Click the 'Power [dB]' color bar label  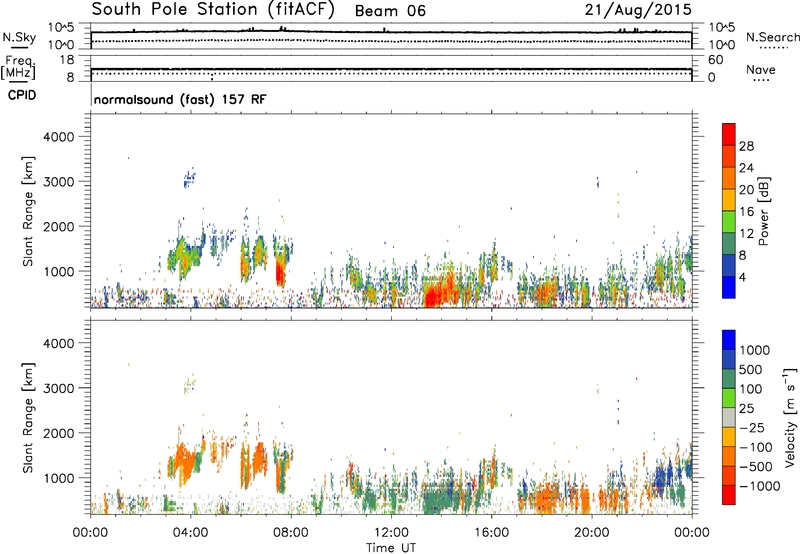[763, 211]
